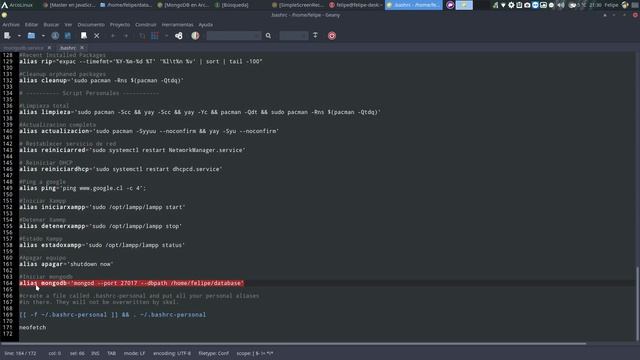Click line number 150 in the margin
This screenshot has height=360, width=640.
[8, 194]
